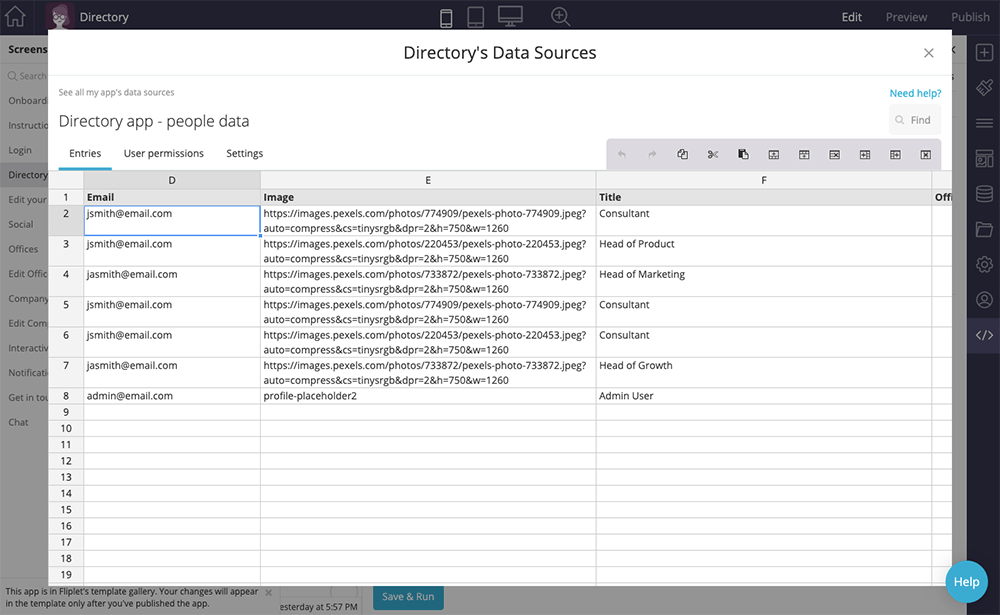Image resolution: width=1000 pixels, height=615 pixels.
Task: Go to the home dashboard icon
Action: tap(15, 16)
